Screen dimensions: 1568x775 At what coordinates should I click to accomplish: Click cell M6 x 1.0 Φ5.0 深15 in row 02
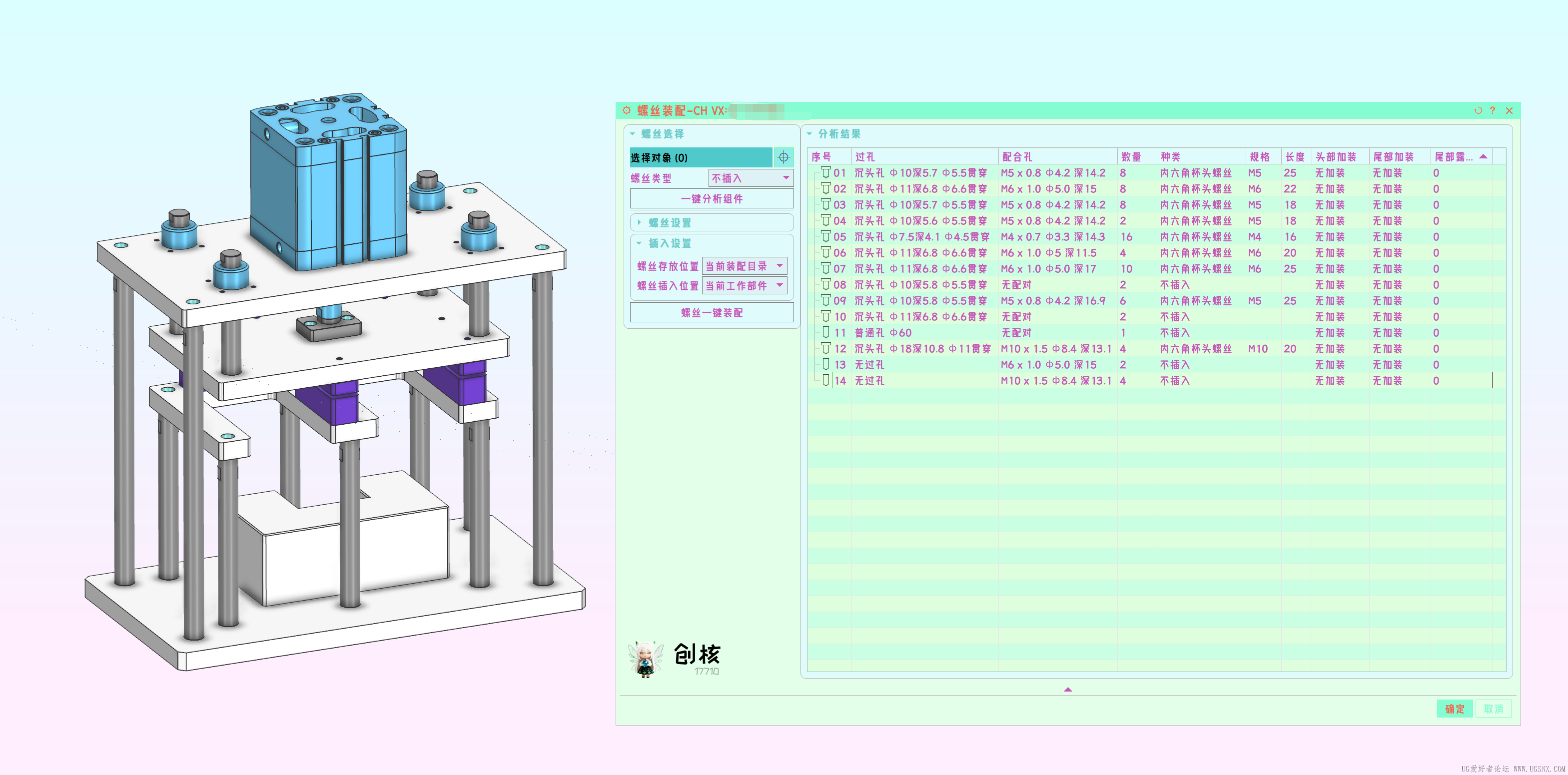pyautogui.click(x=1049, y=188)
